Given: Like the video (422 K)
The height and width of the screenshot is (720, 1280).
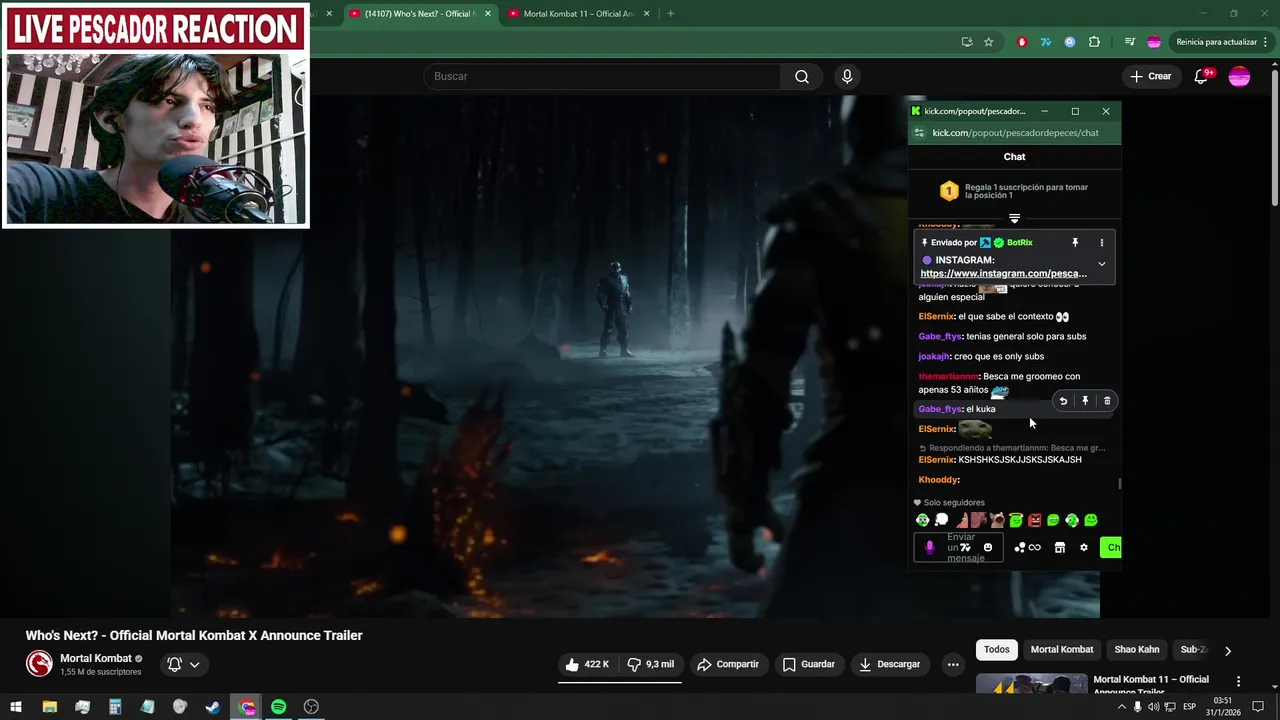Looking at the screenshot, I should 587,664.
